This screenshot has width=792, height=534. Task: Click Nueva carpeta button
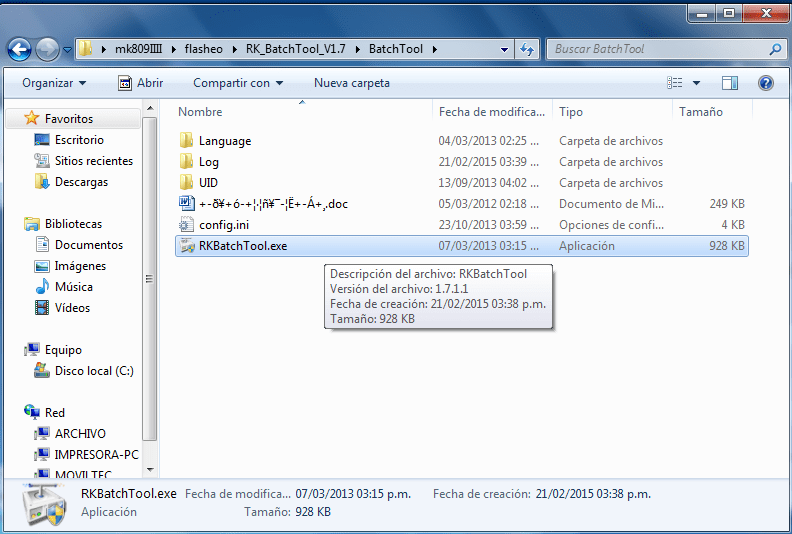(352, 83)
